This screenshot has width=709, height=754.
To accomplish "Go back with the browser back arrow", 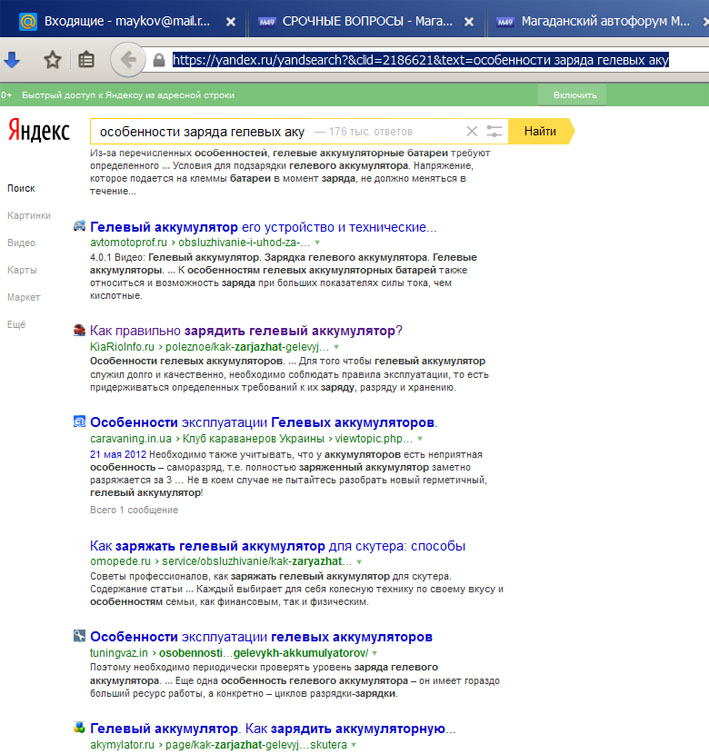I will 128,60.
